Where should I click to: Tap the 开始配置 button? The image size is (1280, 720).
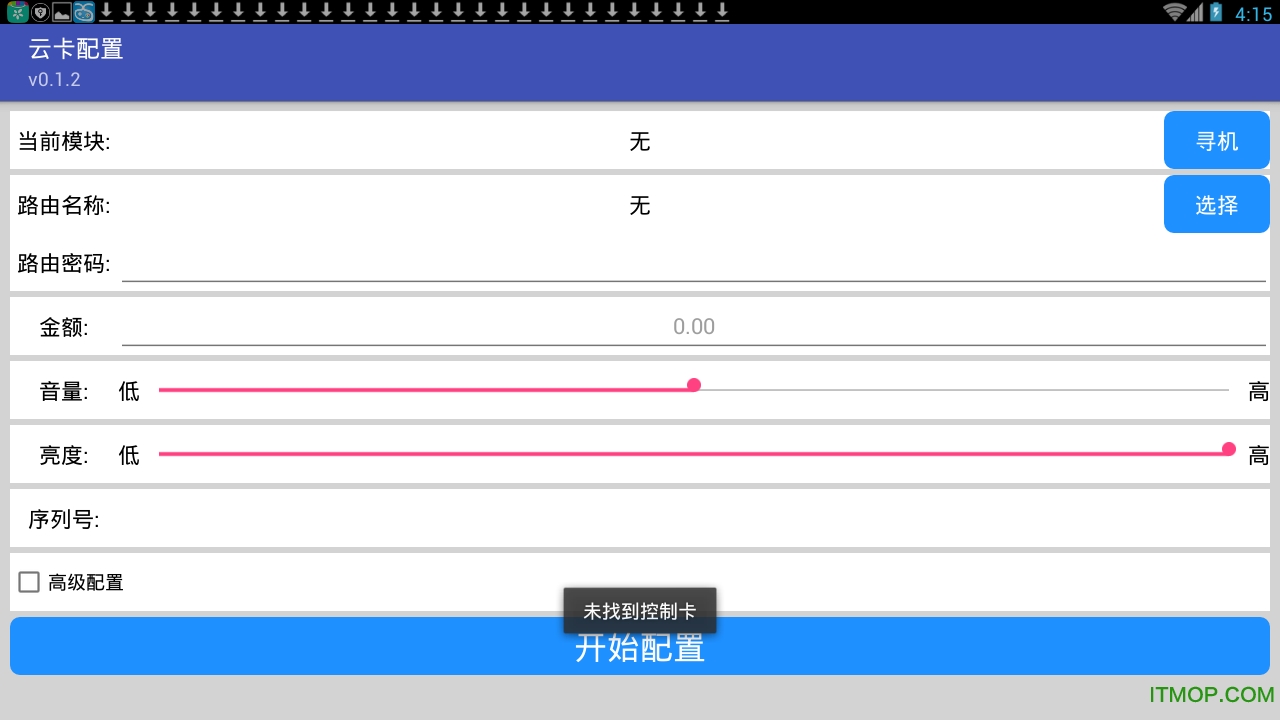[x=640, y=647]
